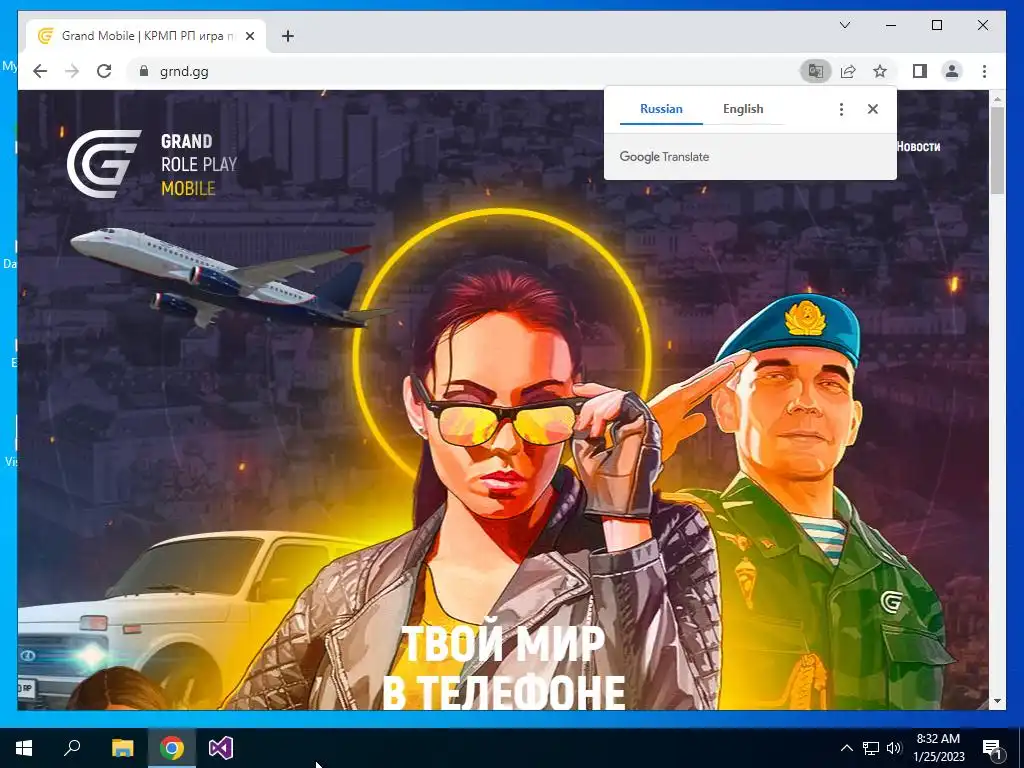
Task: Open the 8:32 AM clock and calendar
Action: coord(938,748)
